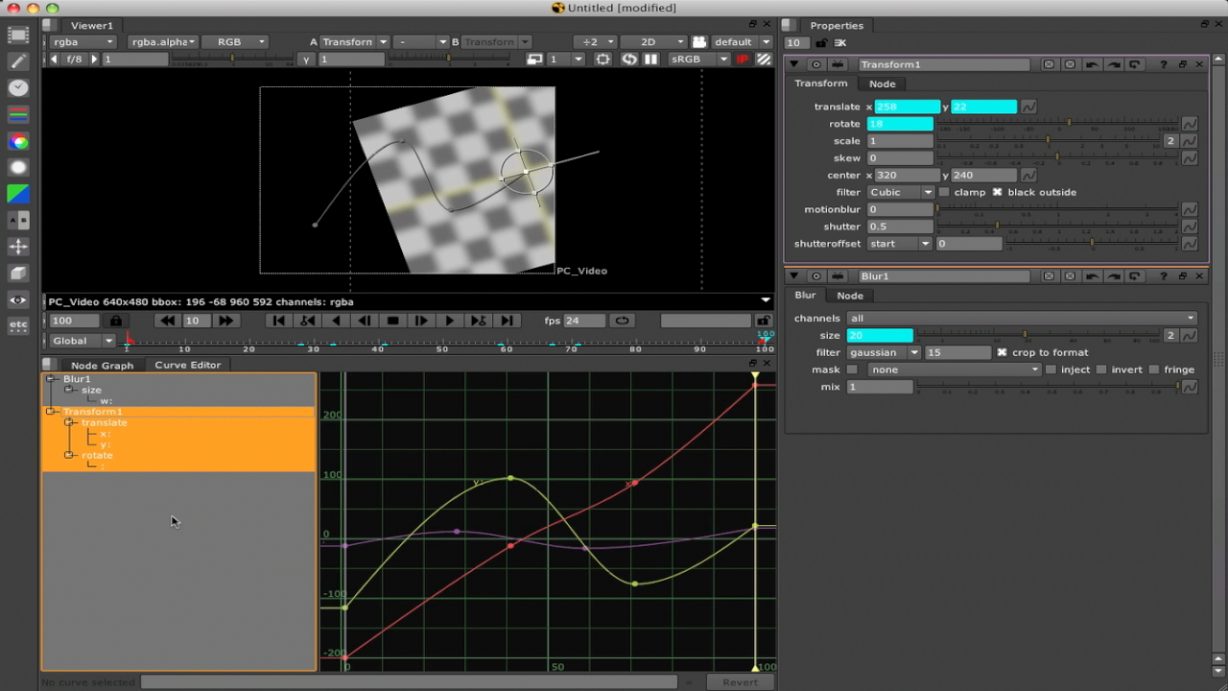Screen dimensions: 1228x691
Task: Click the Time nodes clock icon
Action: pyautogui.click(x=17, y=89)
